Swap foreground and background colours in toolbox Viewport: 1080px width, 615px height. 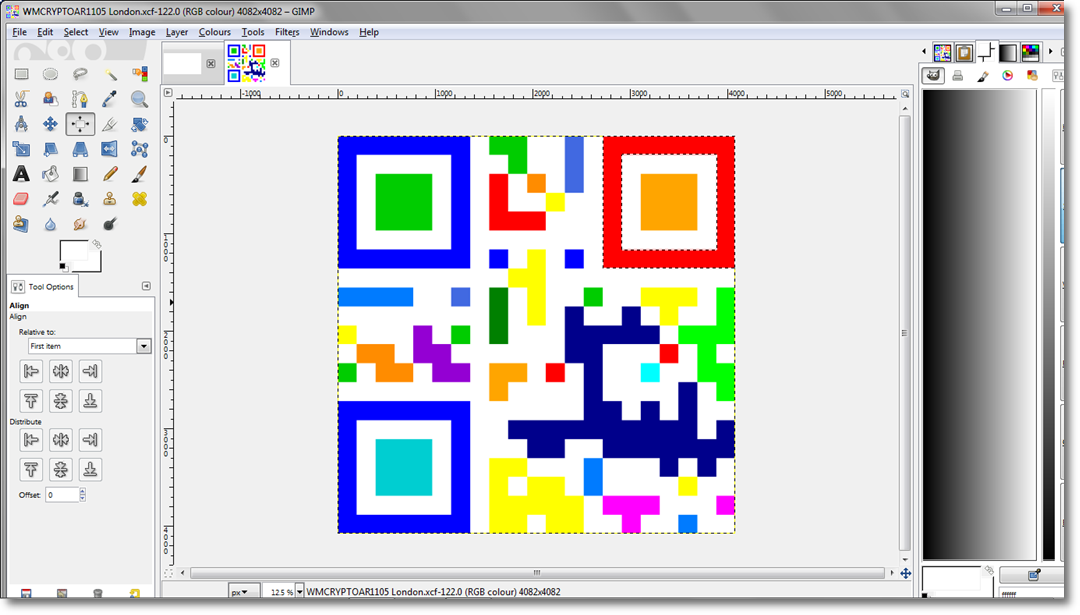pos(96,244)
